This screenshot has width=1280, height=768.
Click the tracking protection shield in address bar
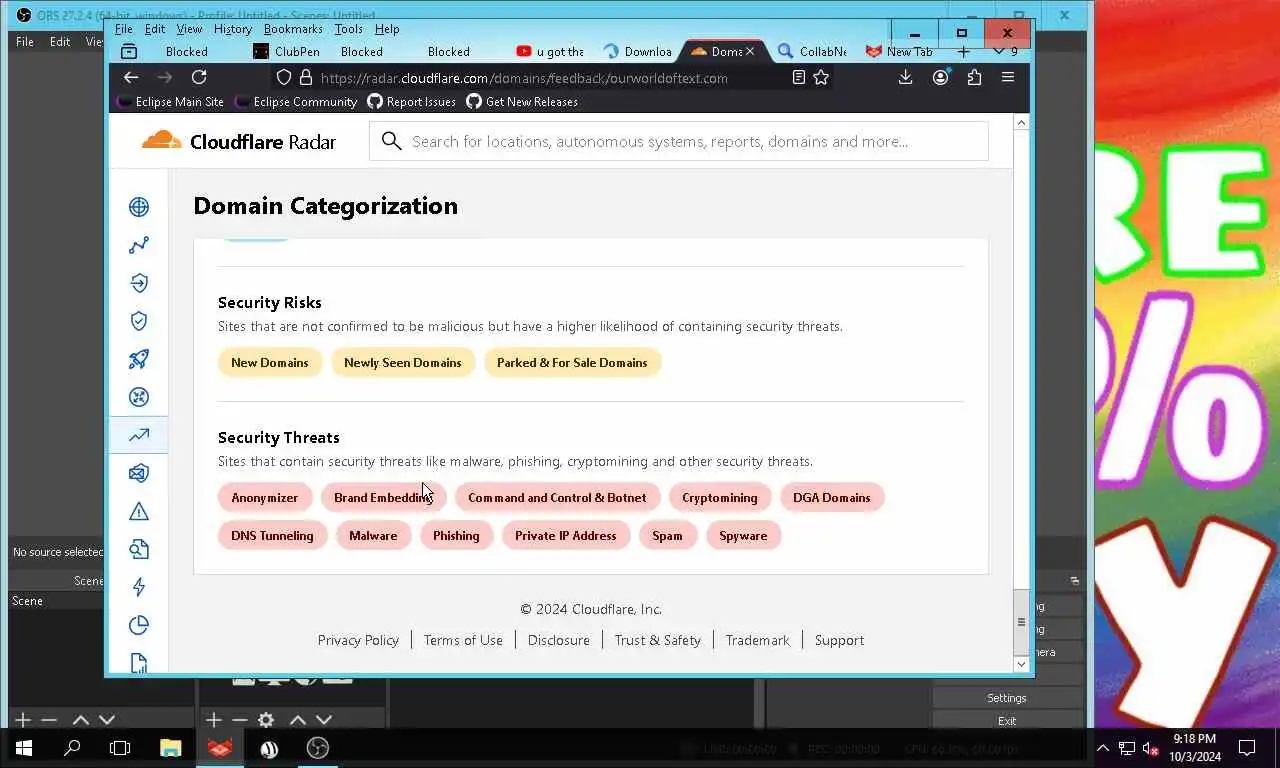(284, 77)
